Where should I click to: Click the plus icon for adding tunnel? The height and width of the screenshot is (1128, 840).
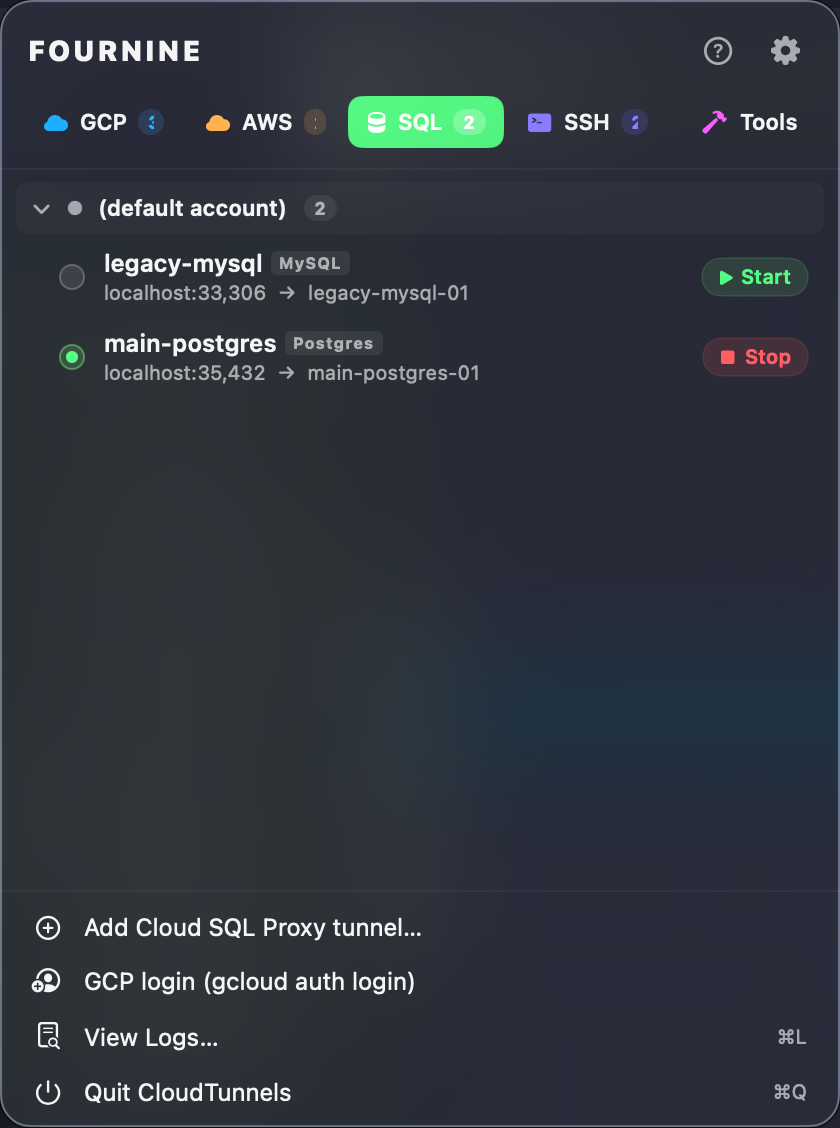coord(48,928)
